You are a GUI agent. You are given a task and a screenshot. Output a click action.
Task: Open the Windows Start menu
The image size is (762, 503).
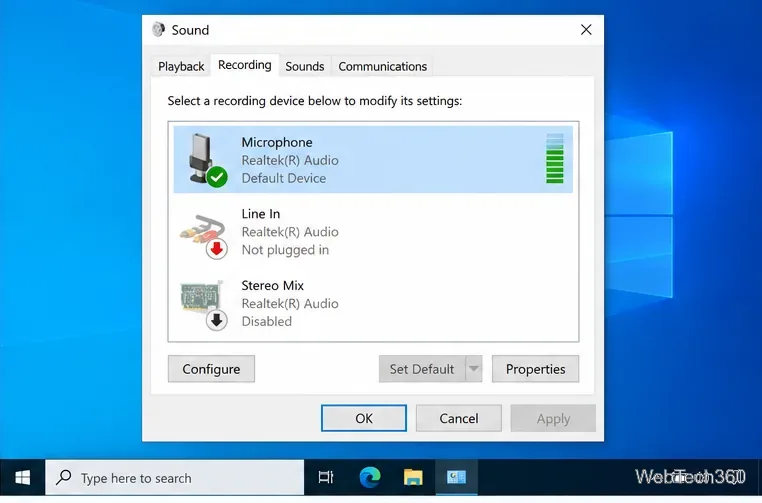tap(22, 478)
